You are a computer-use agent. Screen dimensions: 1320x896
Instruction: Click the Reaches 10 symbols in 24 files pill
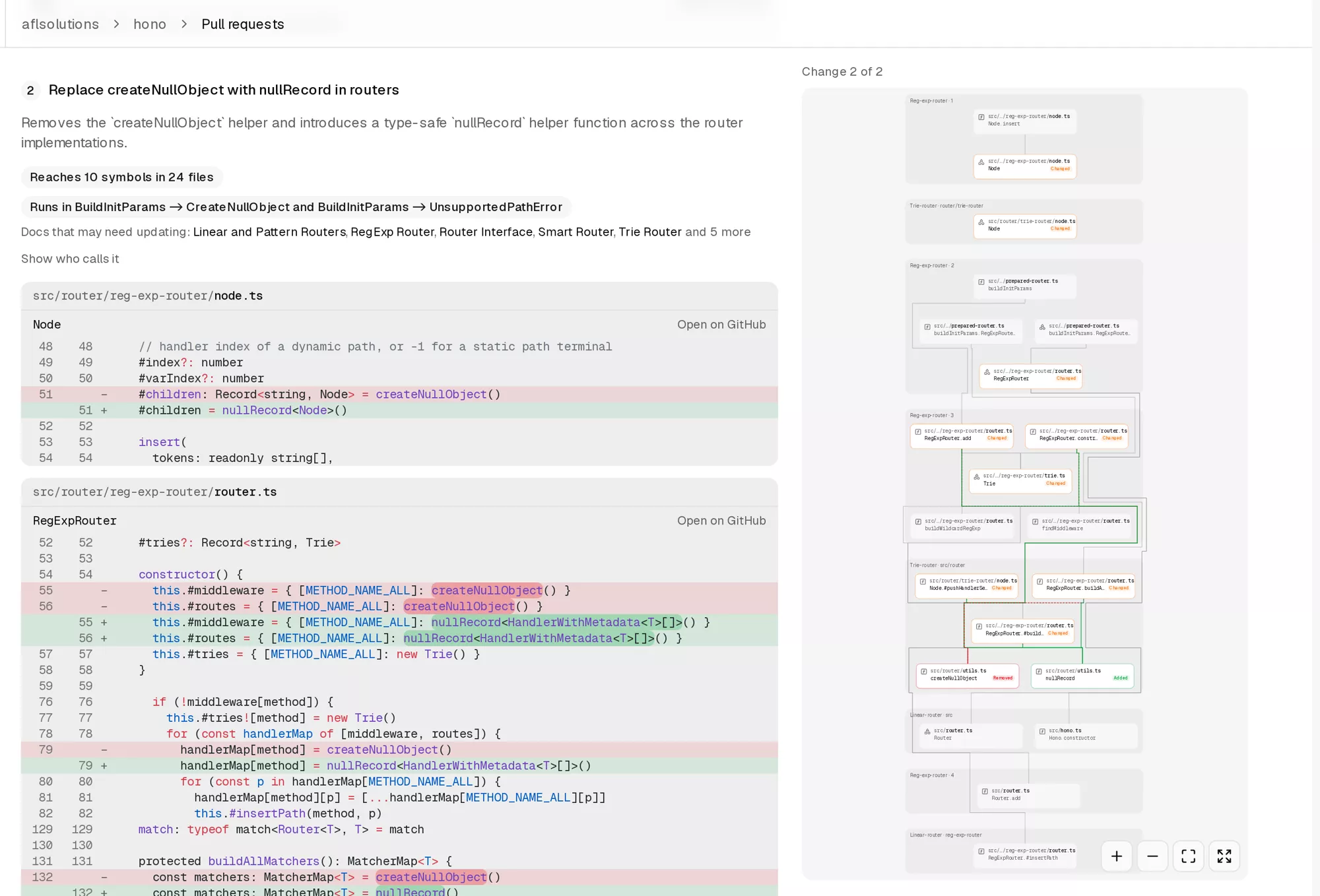[121, 177]
